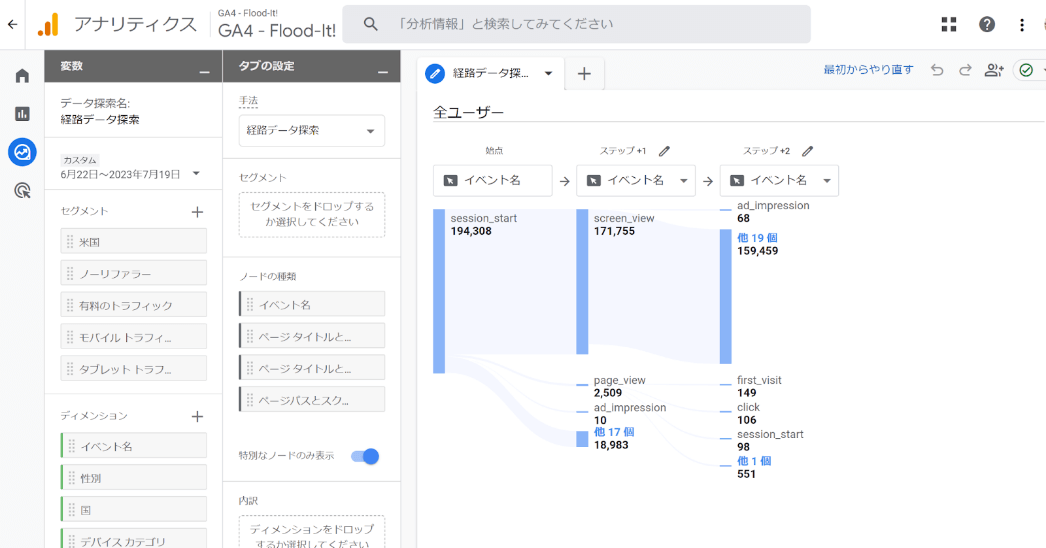The width and height of the screenshot is (1046, 548).
Task: Expand 他 19 個 nodes link
Action: 757,238
